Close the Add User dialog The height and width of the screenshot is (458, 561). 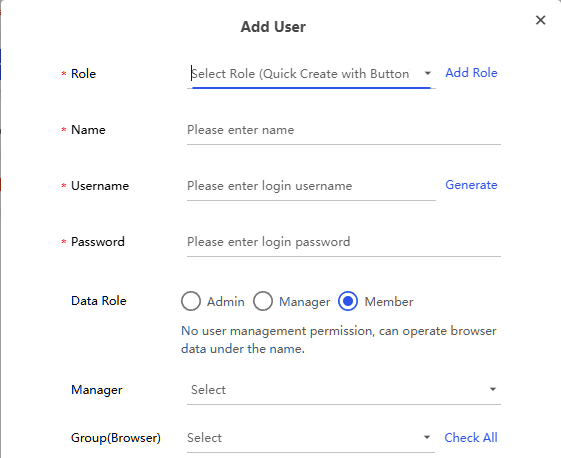click(540, 20)
